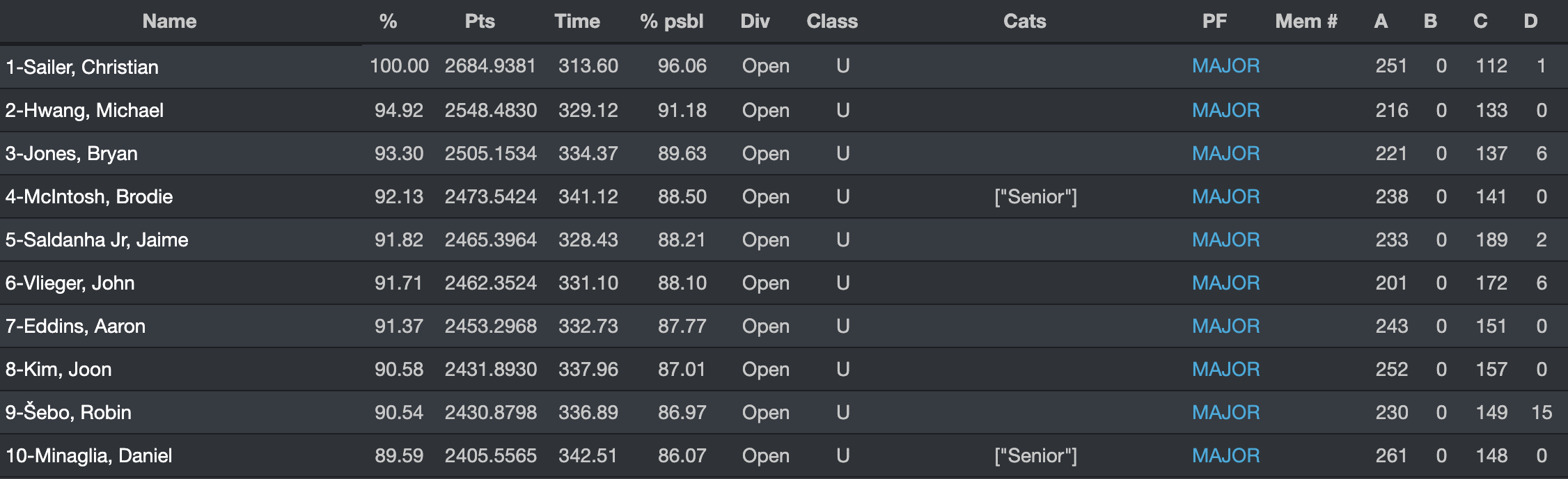The image size is (1568, 479).
Task: Click the Pts column header
Action: coord(480,22)
